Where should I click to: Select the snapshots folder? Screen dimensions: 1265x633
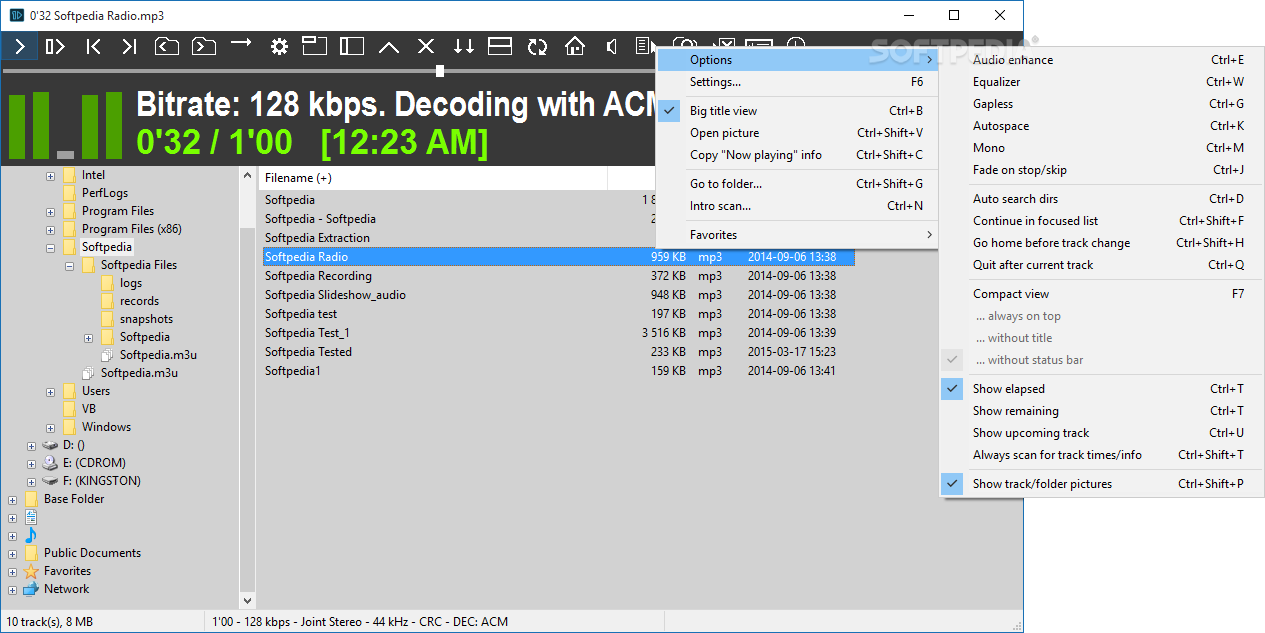pos(146,319)
